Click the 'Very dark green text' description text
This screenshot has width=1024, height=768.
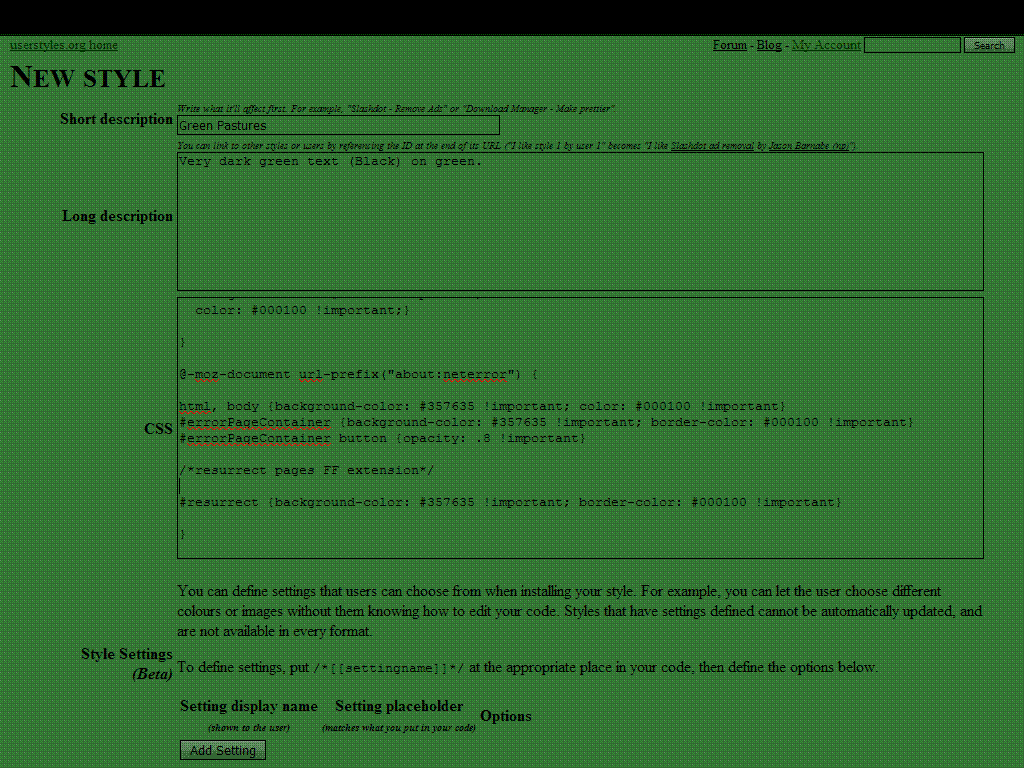[x=330, y=161]
